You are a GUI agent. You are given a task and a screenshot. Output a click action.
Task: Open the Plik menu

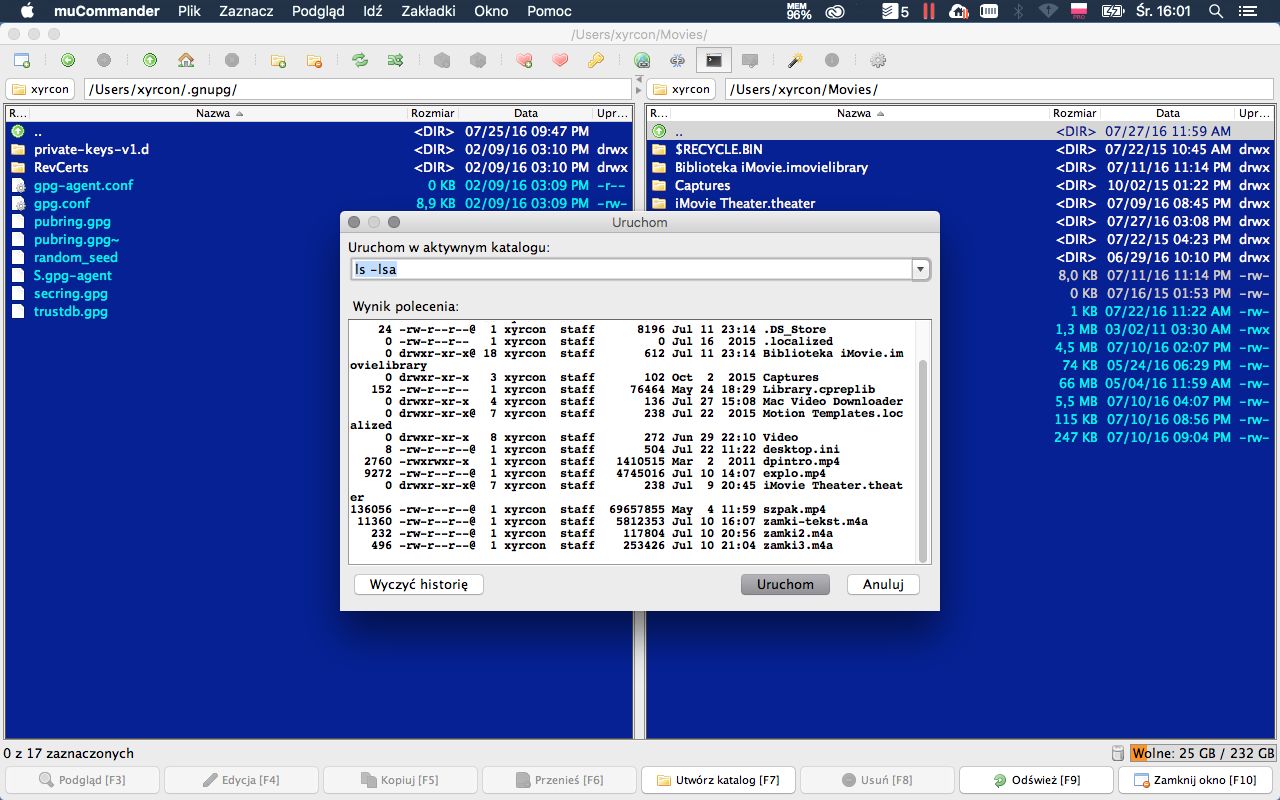(x=190, y=11)
